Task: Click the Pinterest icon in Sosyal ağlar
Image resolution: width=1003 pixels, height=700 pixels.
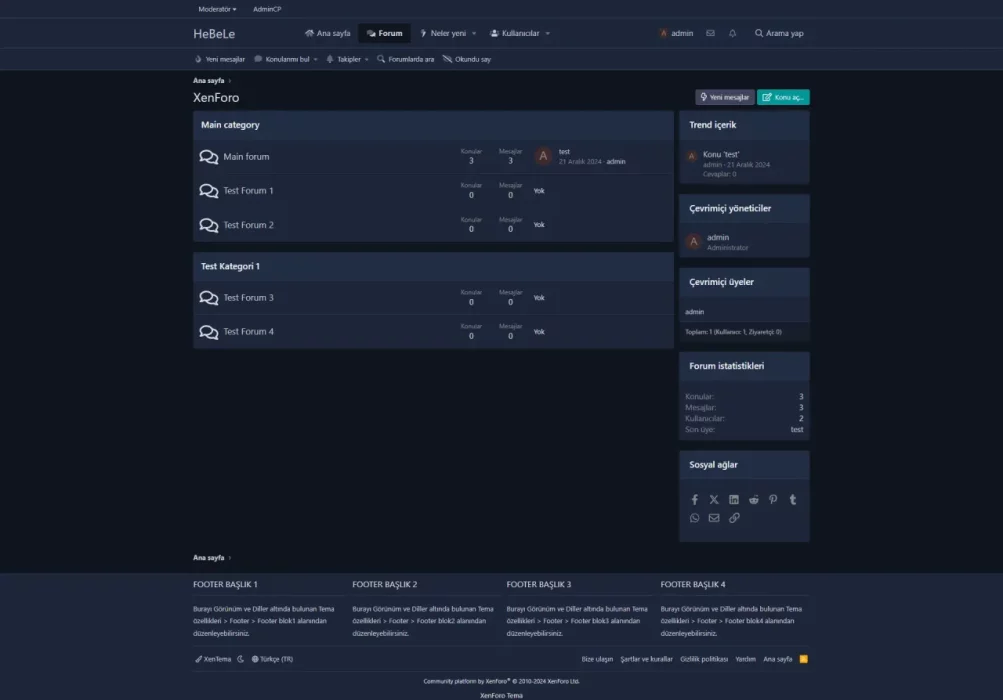Action: [x=772, y=499]
